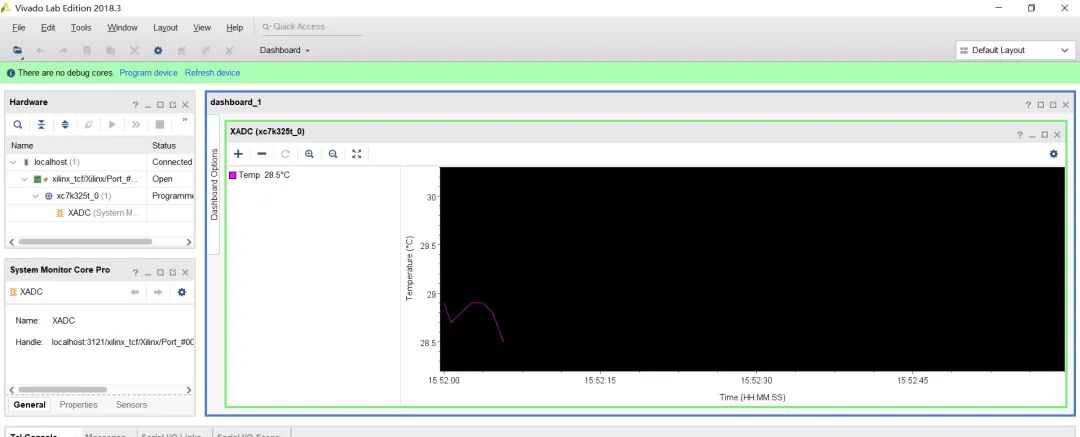
Task: Click the Temp 28.5°C legend entry
Action: coord(260,175)
